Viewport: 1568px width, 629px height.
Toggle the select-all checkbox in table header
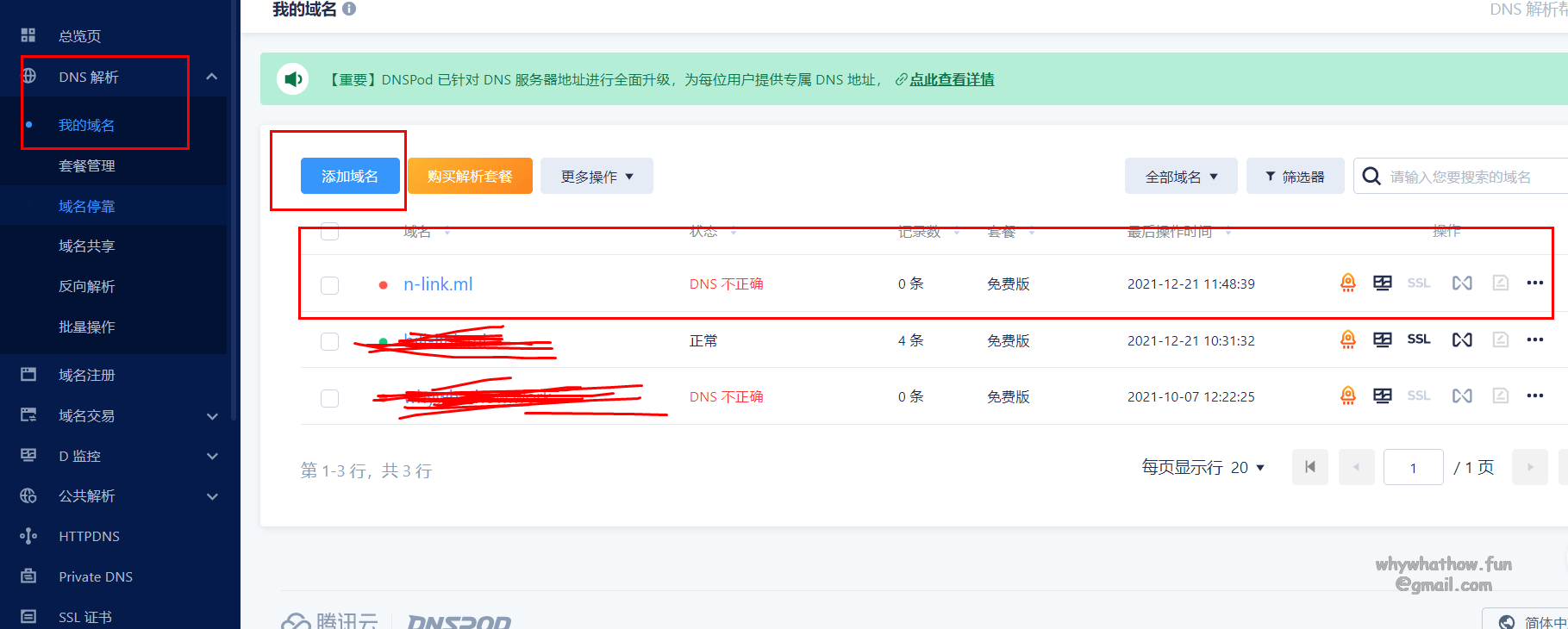point(329,231)
